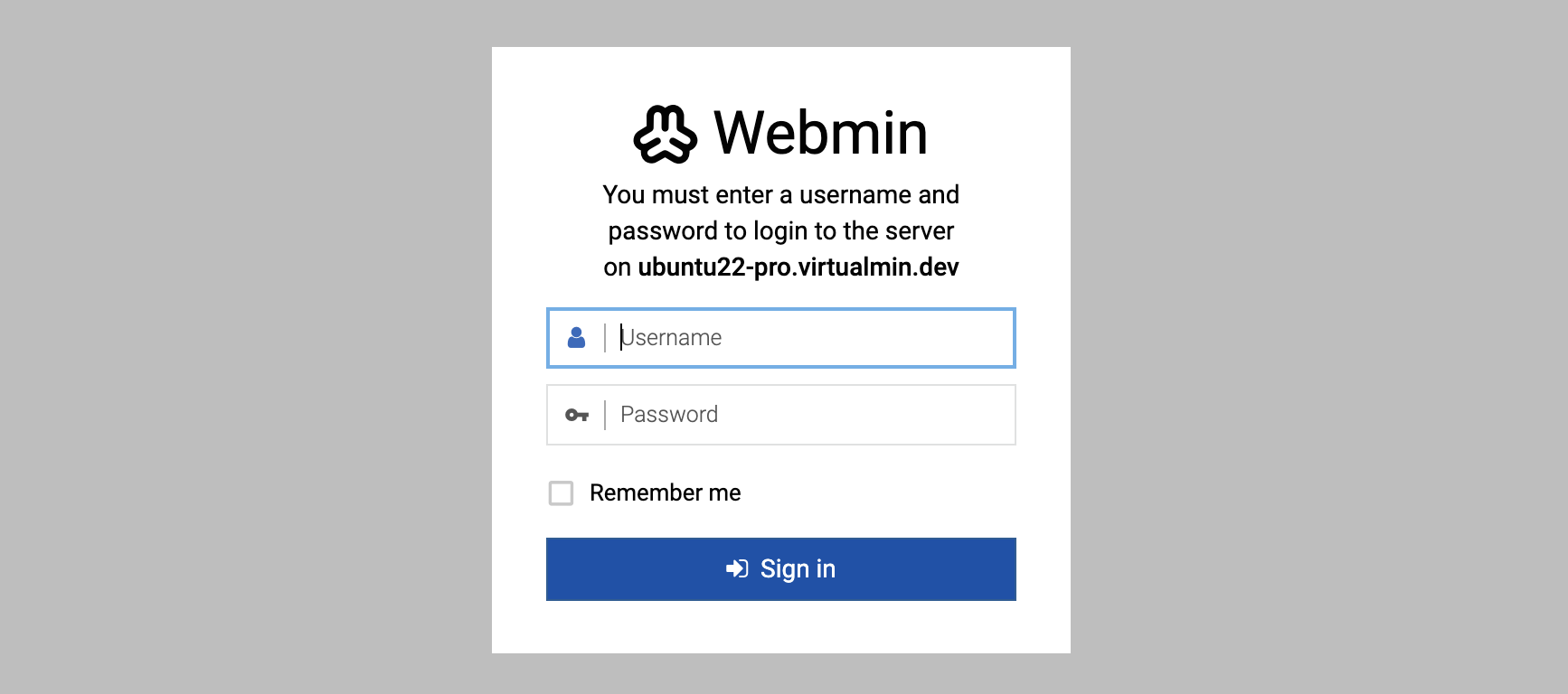Click the Username placeholder text
Image resolution: width=1568 pixels, height=694 pixels.
click(671, 338)
